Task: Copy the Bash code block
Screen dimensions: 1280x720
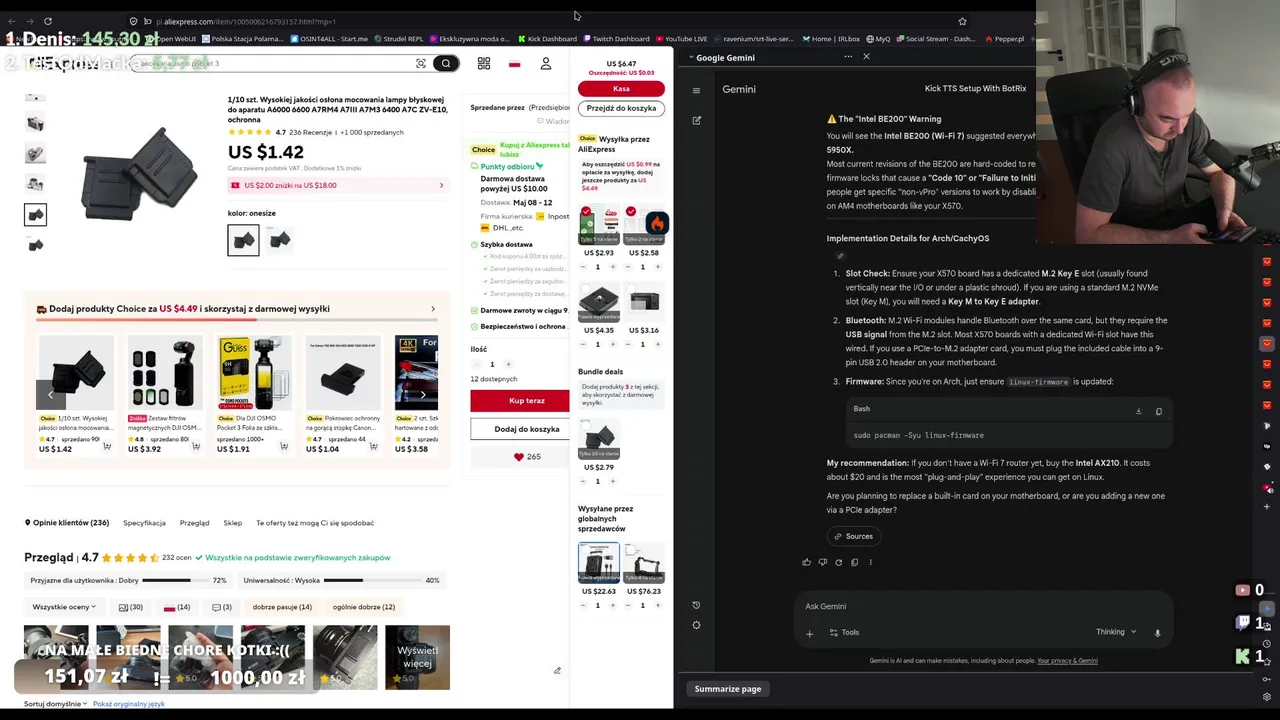Action: tap(1159, 411)
